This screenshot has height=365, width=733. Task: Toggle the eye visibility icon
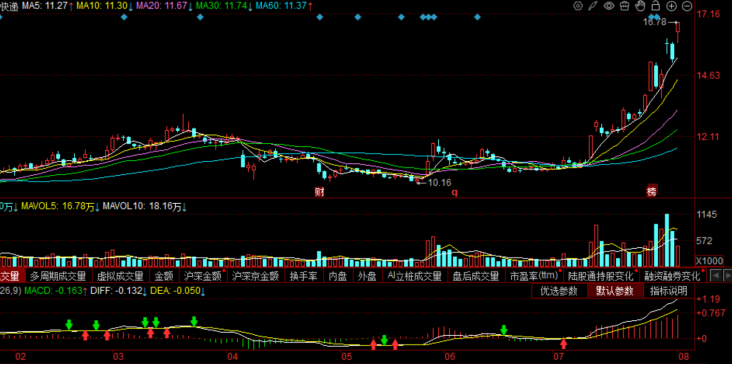[609, 6]
